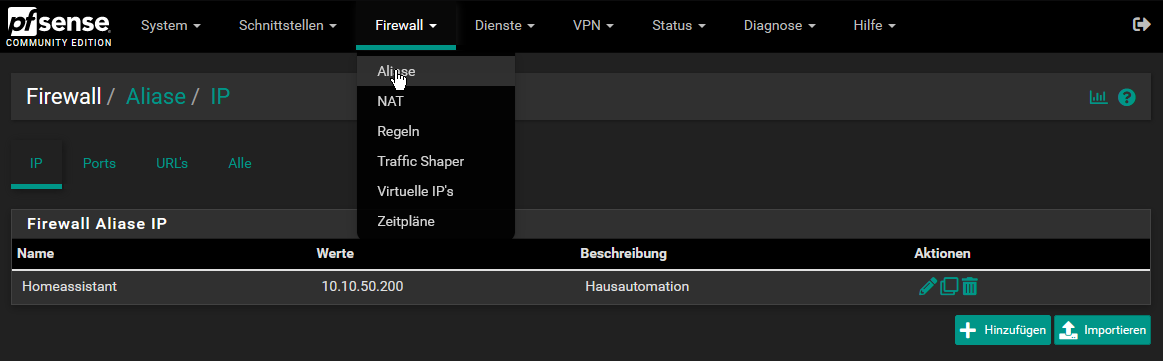Click the logout arrow icon

(x=1141, y=25)
